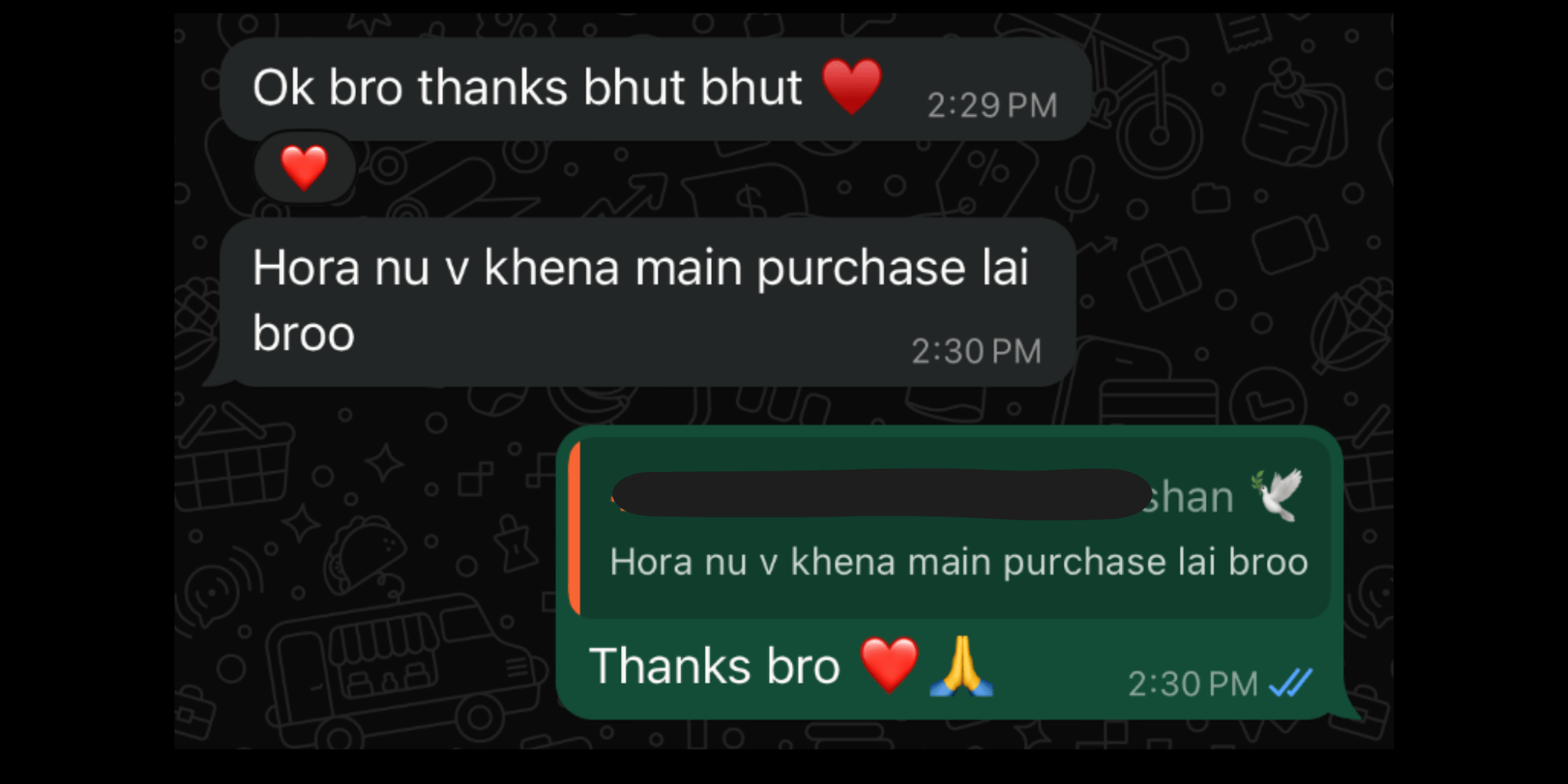Screen dimensions: 1568x784
Task: Select the 'Ok bro thanks bhut bhut' message
Action: [x=655, y=89]
